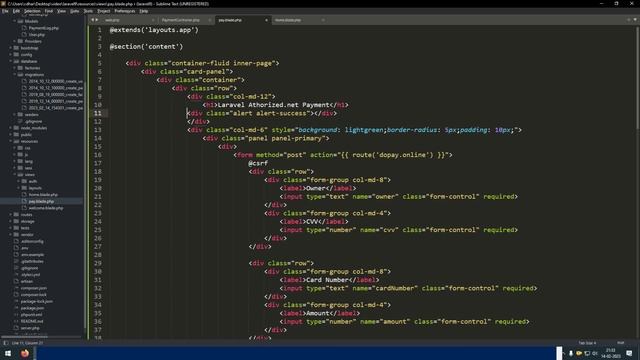
Task: Select the storage folder
Action: pos(27,221)
